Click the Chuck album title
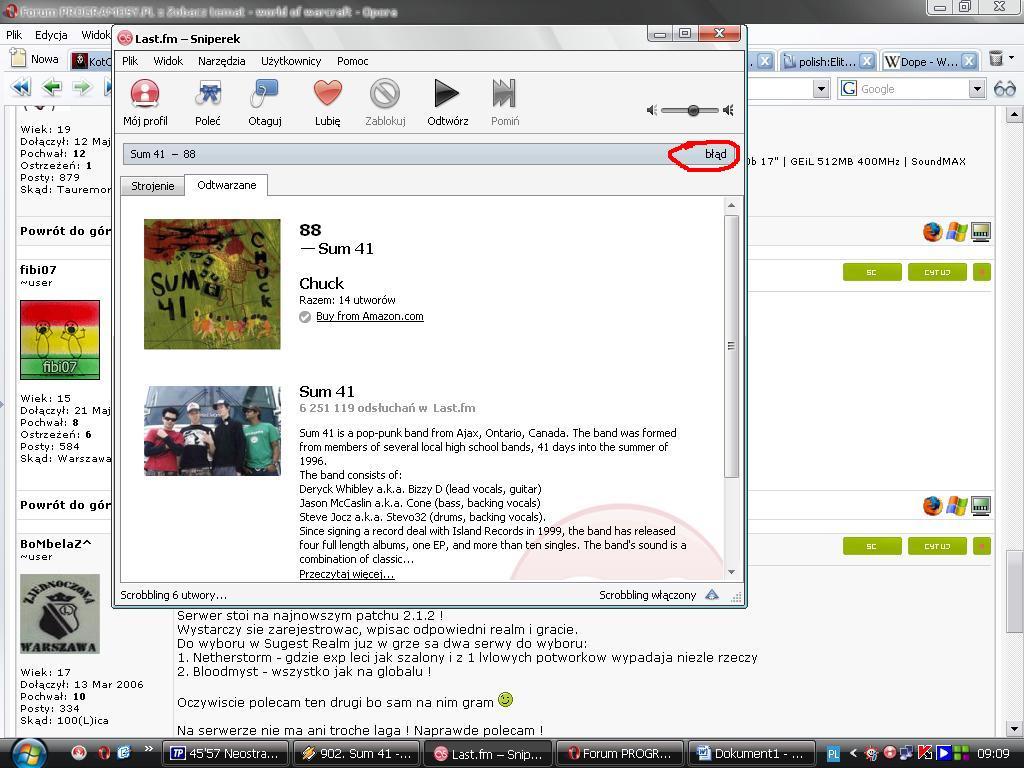The width and height of the screenshot is (1024, 768). pyautogui.click(x=321, y=283)
